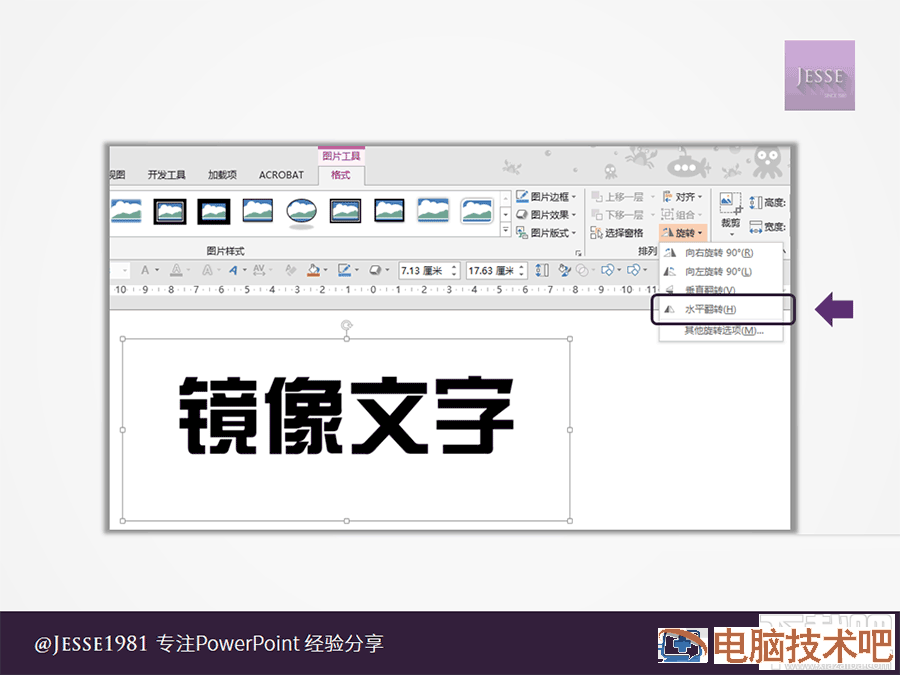Decrease the 17.63 厘米 value with the down stepper
Viewport: 900px width, 675px height.
pyautogui.click(x=522, y=274)
